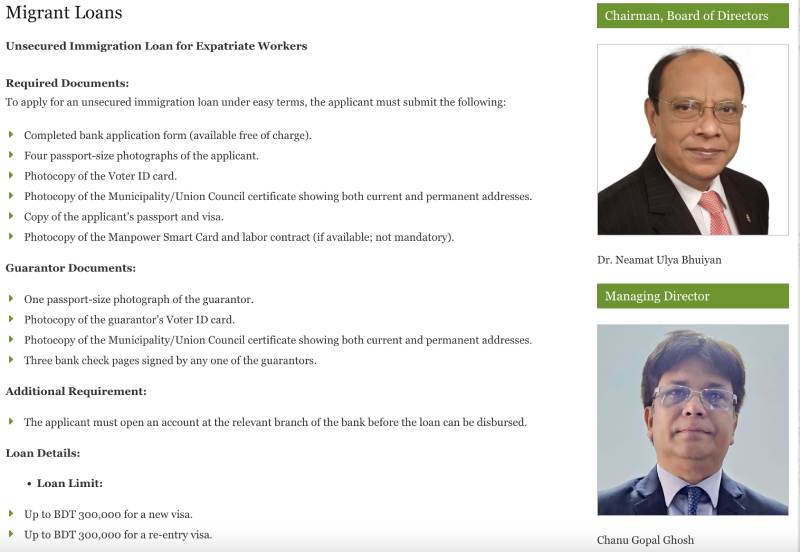The height and width of the screenshot is (552, 800).
Task: Click the arrow bullet beside "One passport-size photograph of the guarantor"
Action: pos(11,299)
